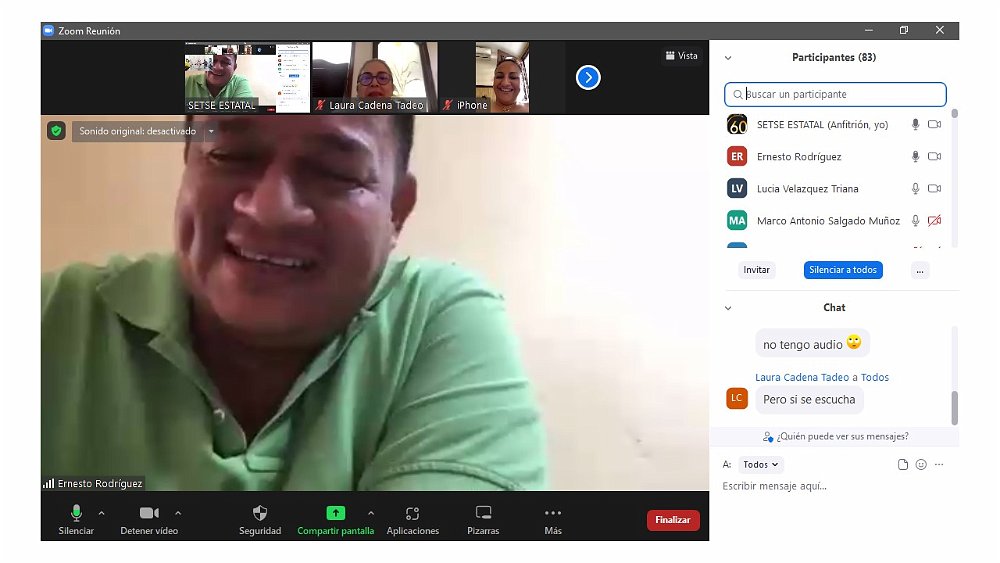This screenshot has height=563, width=1000.
Task: Click the Silenciar a todos button
Action: point(843,270)
